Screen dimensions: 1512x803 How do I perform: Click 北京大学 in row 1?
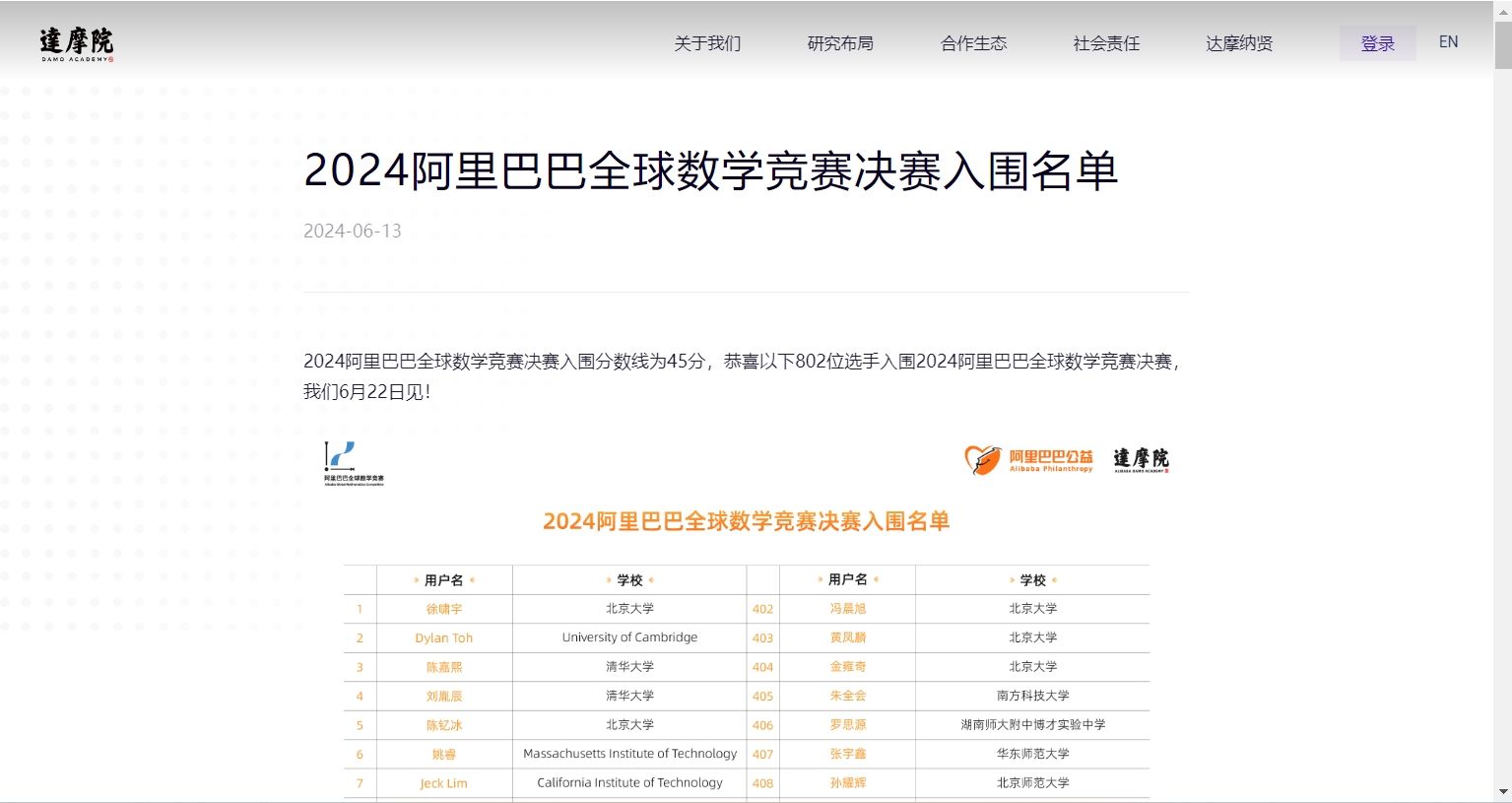tap(629, 609)
